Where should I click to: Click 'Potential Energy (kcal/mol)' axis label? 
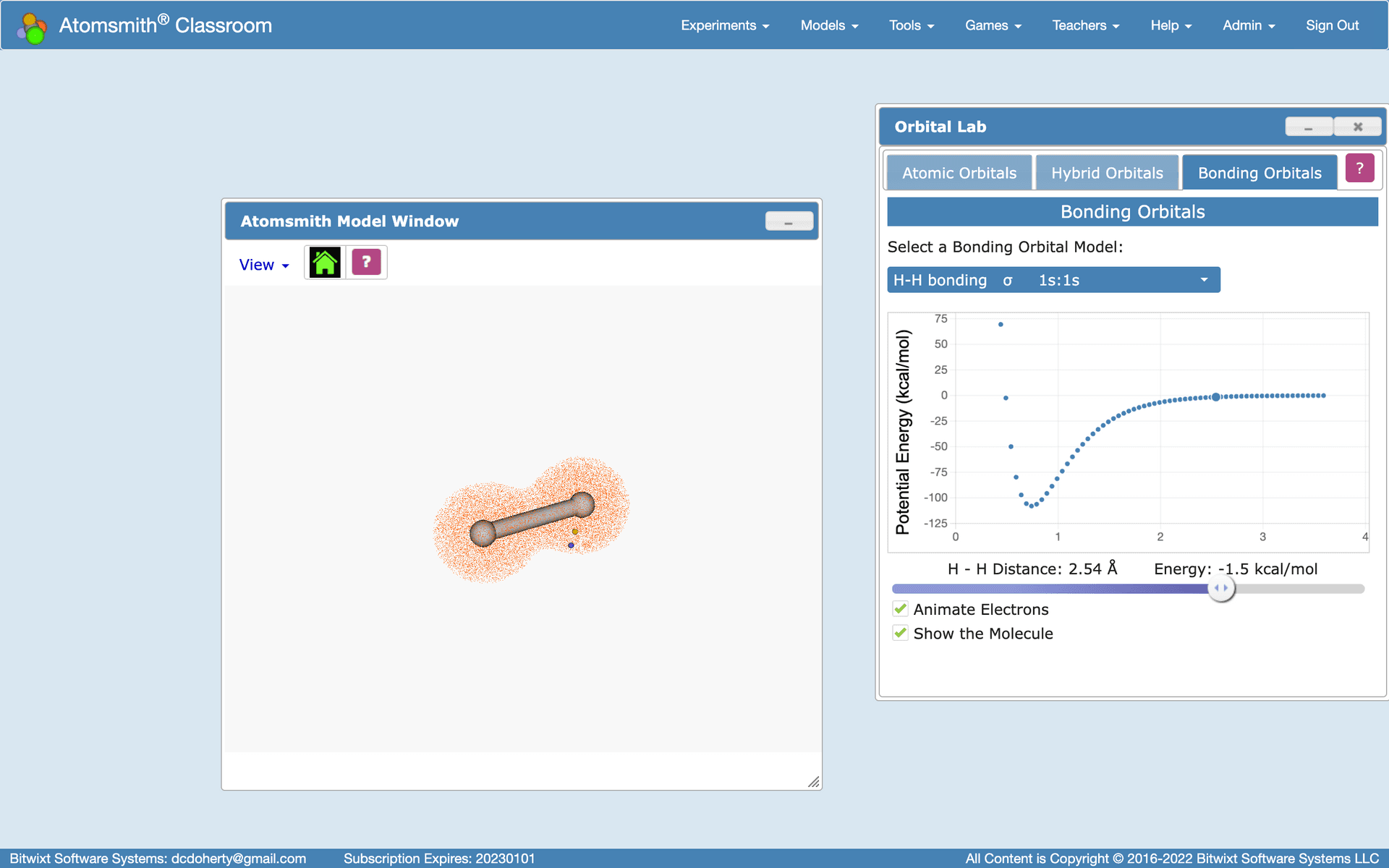903,432
